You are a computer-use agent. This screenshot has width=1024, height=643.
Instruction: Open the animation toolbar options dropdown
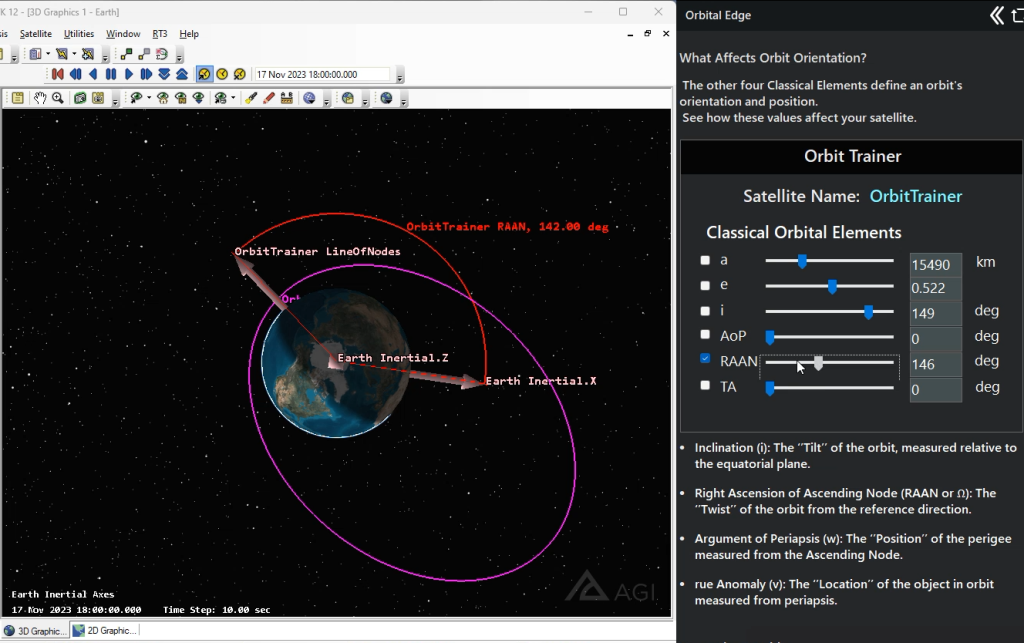(x=400, y=76)
